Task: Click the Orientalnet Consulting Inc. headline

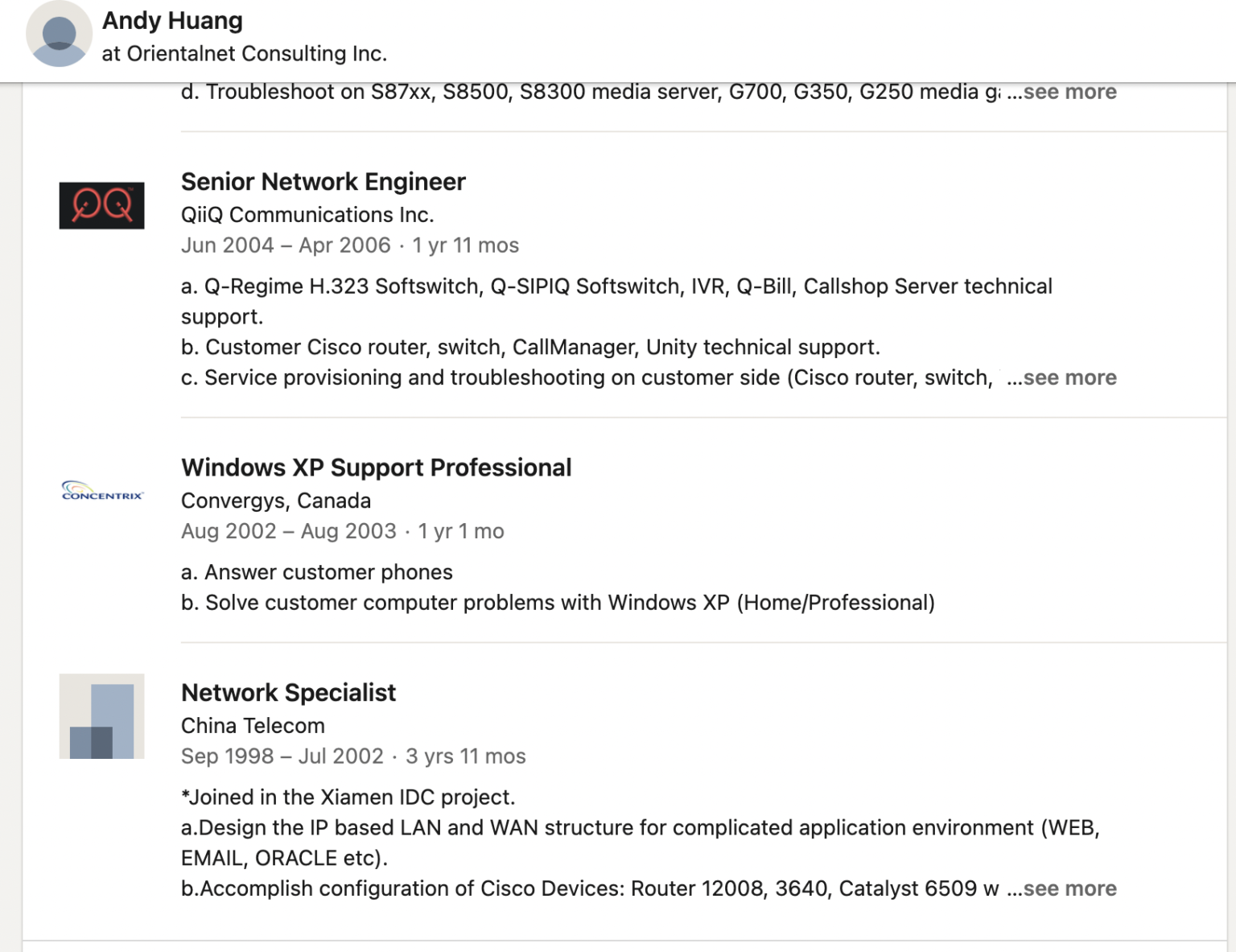Action: coord(244,54)
